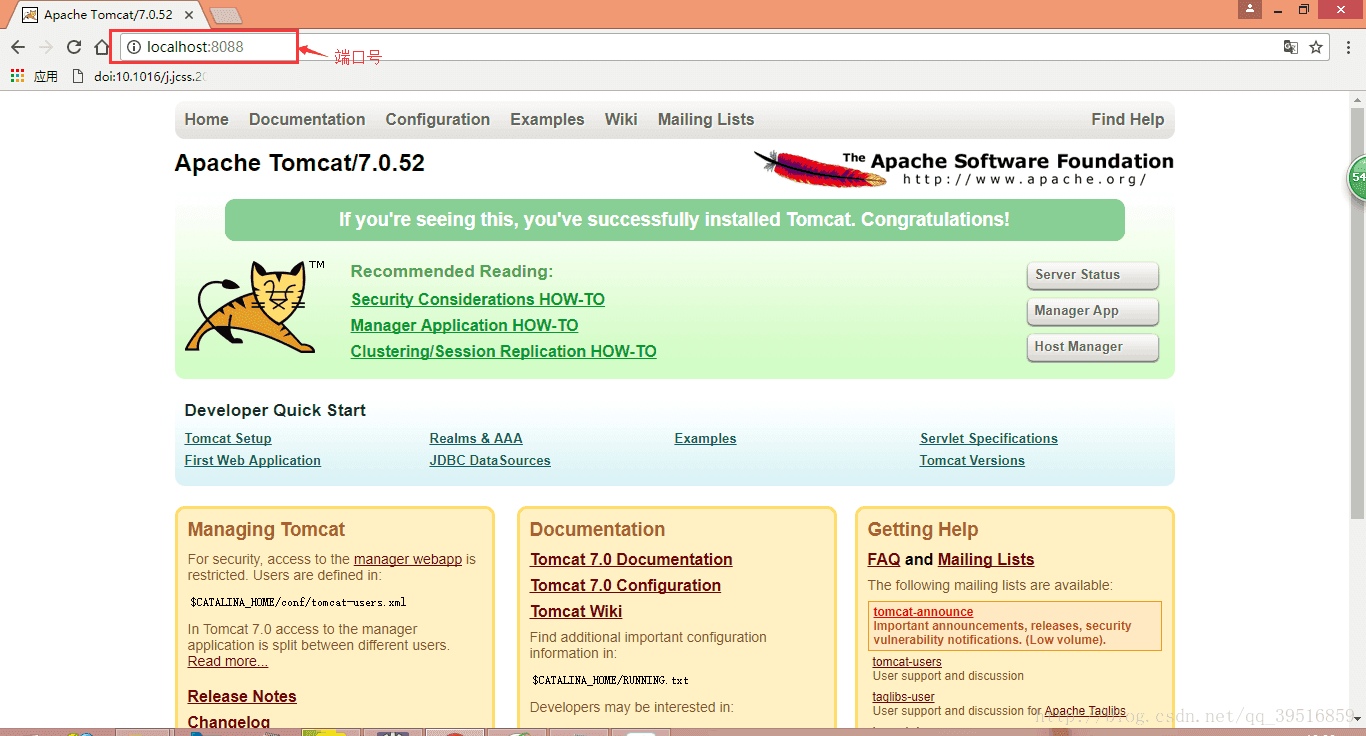The image size is (1366, 736).
Task: Open the Servlet Specifications link
Action: pyautogui.click(x=989, y=438)
